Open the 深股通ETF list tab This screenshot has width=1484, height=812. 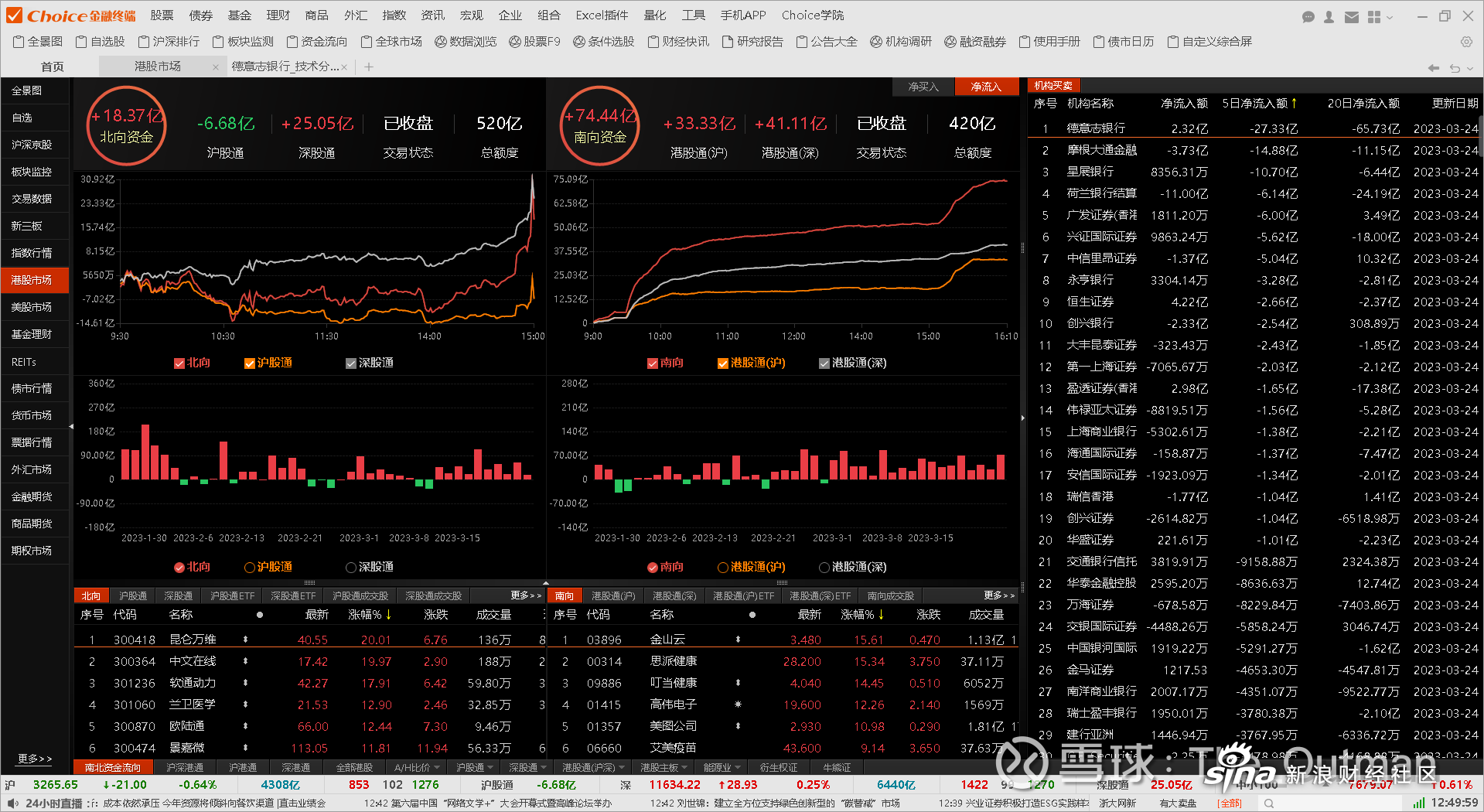click(x=293, y=595)
